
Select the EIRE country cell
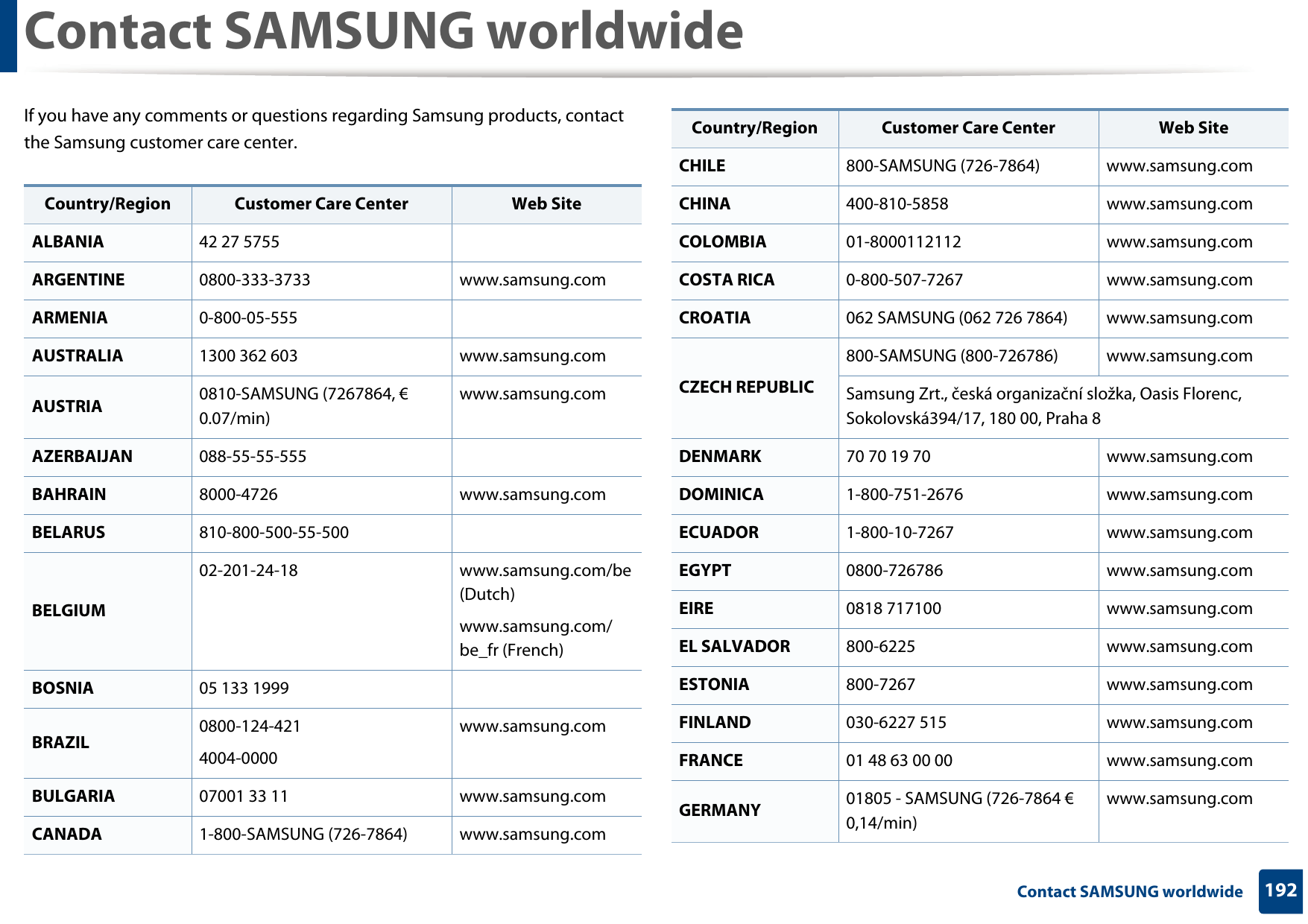[x=754, y=609]
